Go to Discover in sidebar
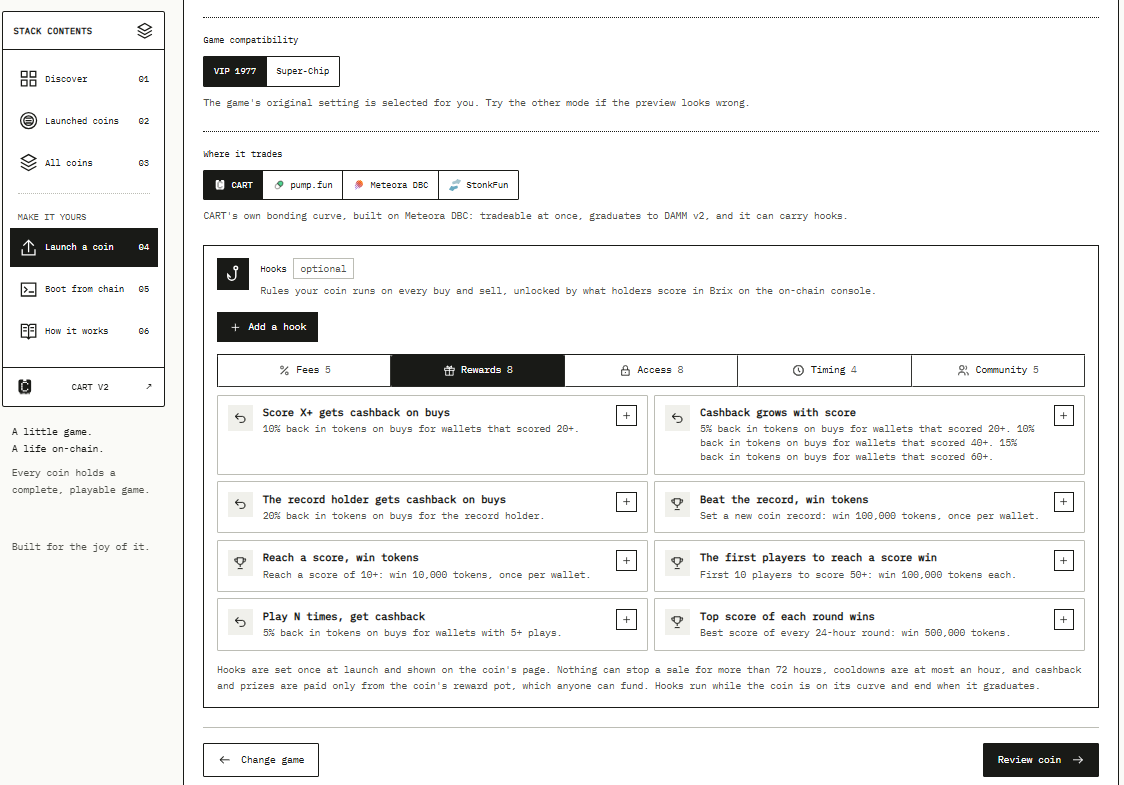This screenshot has width=1124, height=785. pyautogui.click(x=84, y=79)
